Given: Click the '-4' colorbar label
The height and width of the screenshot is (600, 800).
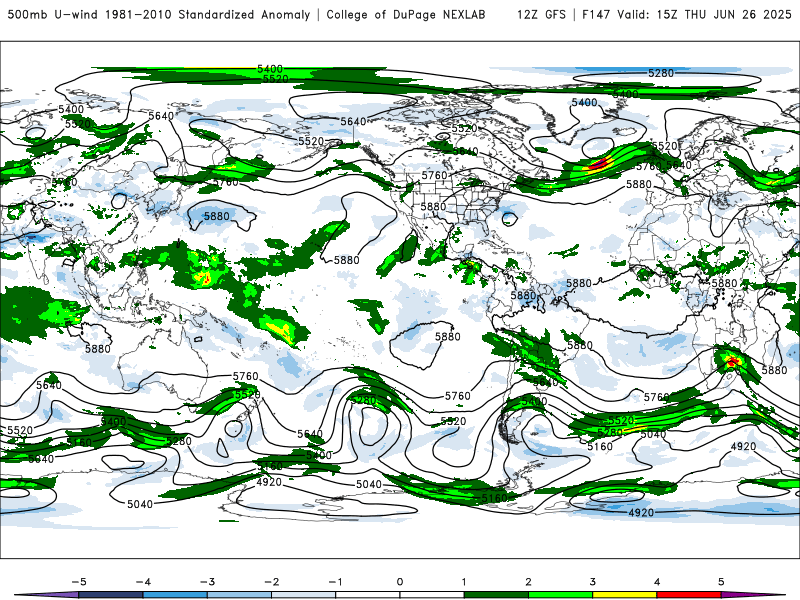Looking at the screenshot, I should [x=143, y=582].
